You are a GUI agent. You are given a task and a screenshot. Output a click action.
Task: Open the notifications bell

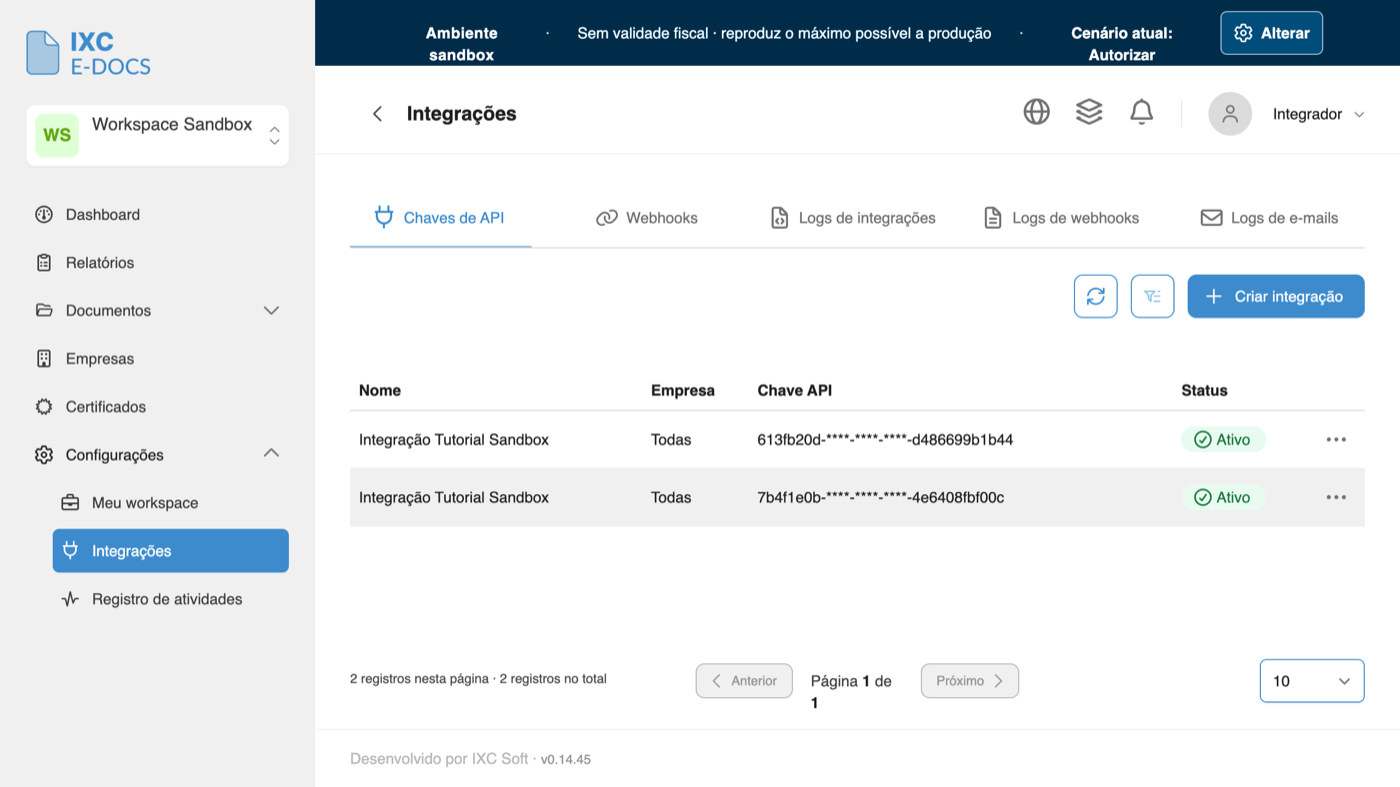tap(1141, 112)
